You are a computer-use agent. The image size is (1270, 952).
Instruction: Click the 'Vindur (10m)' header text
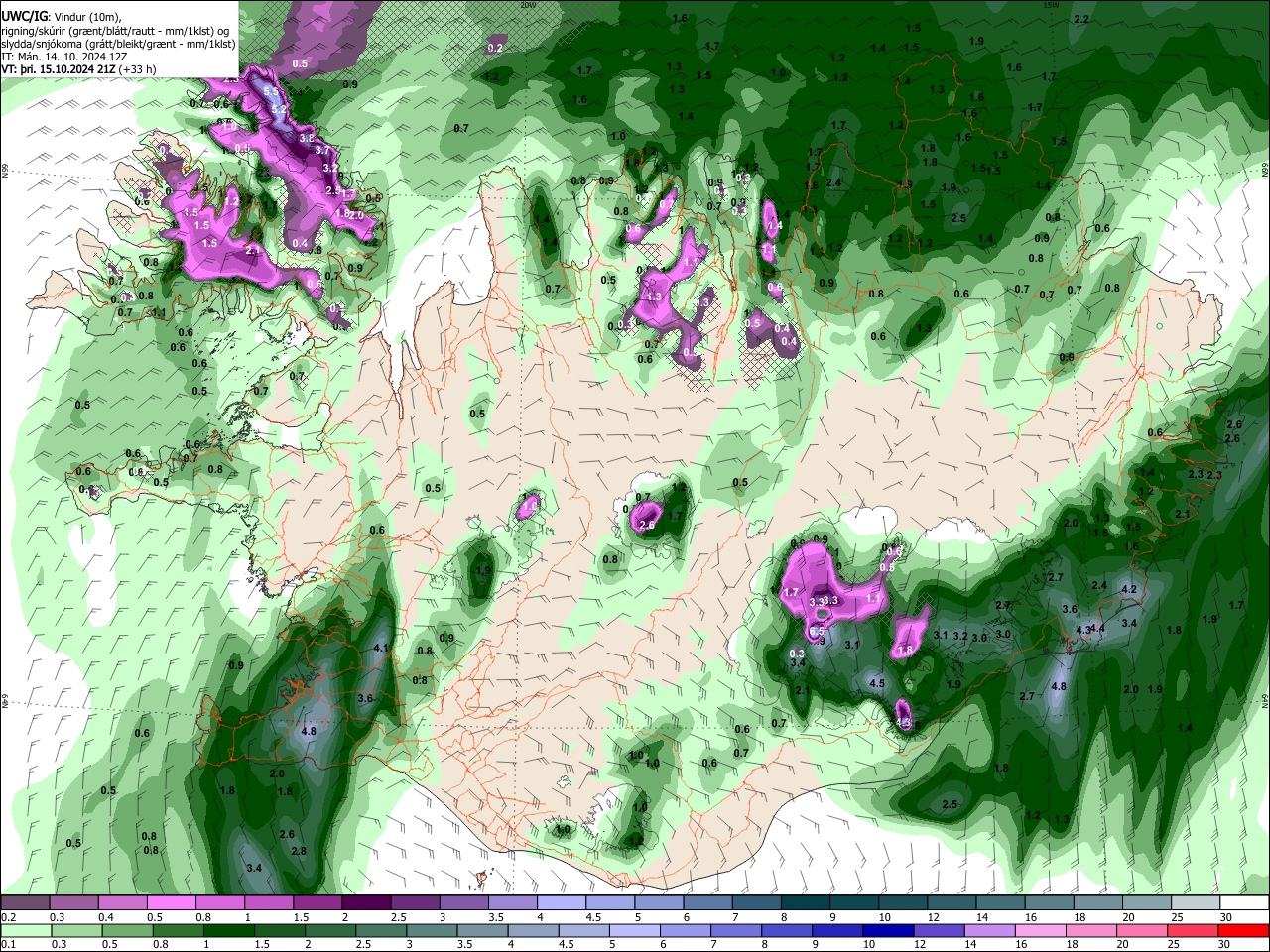[85, 17]
